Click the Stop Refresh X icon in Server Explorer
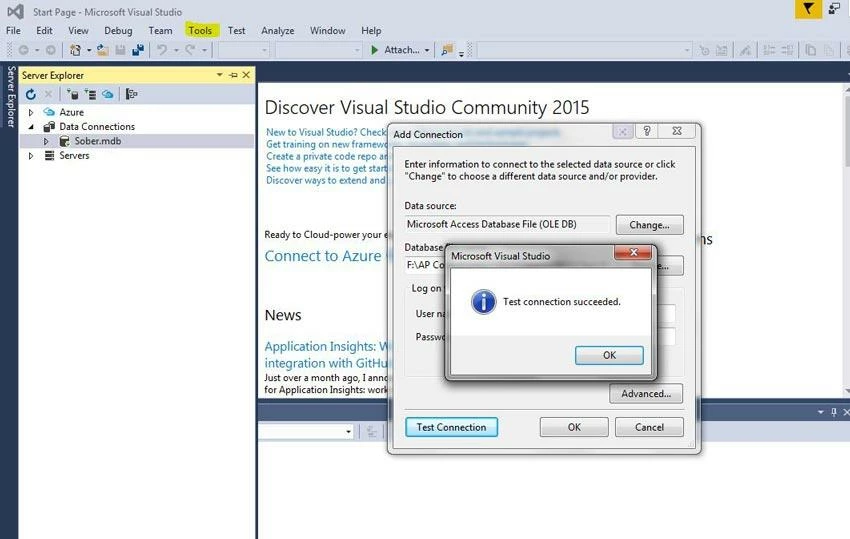This screenshot has height=539, width=850. coord(48,94)
